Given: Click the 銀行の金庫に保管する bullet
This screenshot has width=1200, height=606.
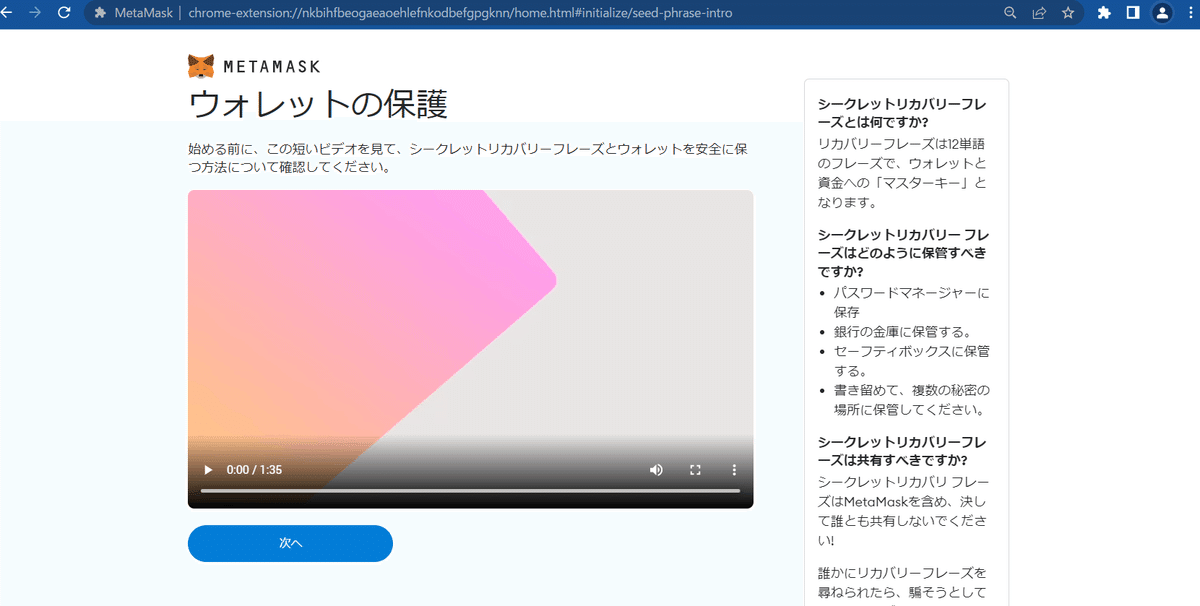Looking at the screenshot, I should tap(902, 332).
